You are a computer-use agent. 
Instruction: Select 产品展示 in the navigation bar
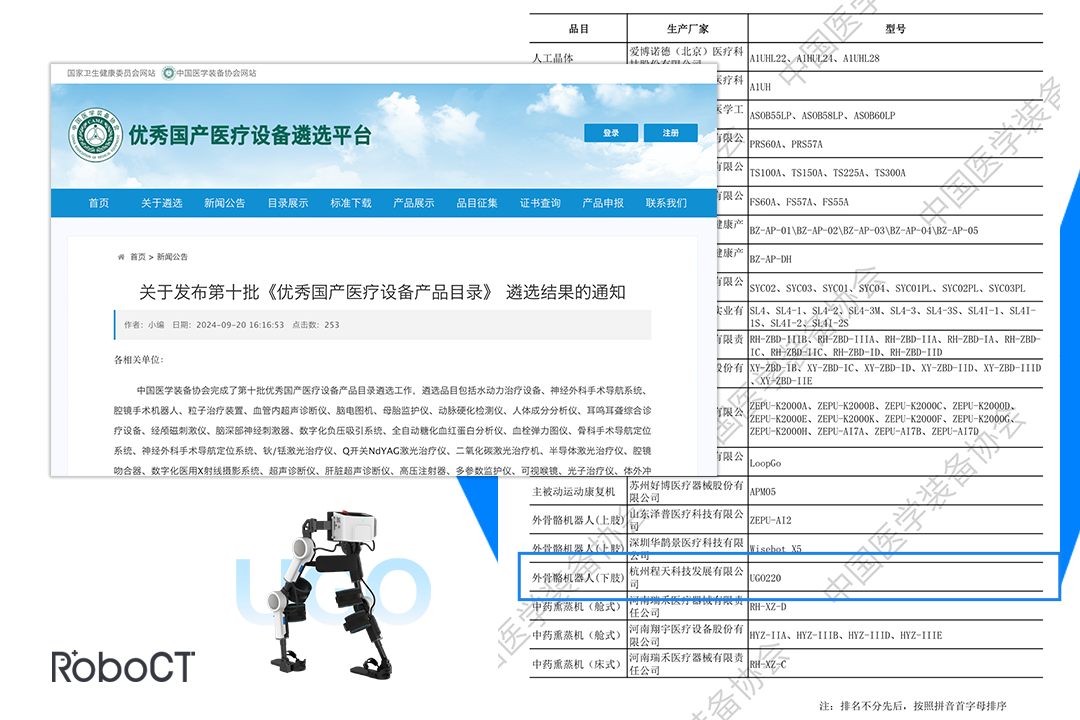414,203
